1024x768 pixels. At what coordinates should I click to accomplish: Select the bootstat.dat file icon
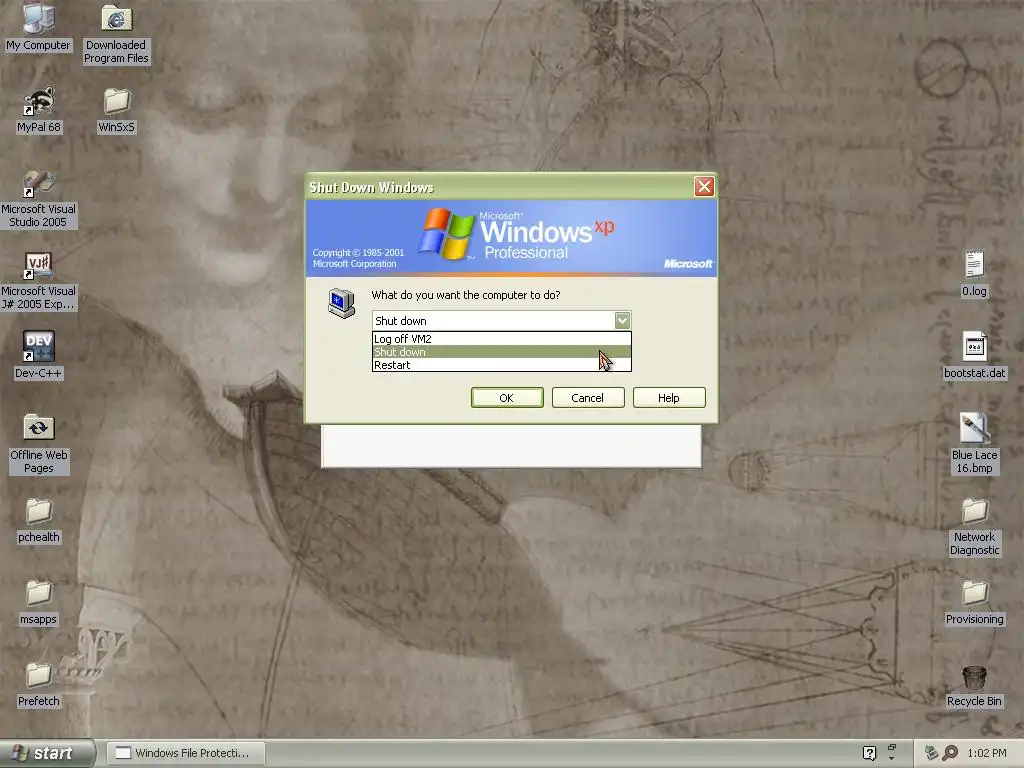974,355
